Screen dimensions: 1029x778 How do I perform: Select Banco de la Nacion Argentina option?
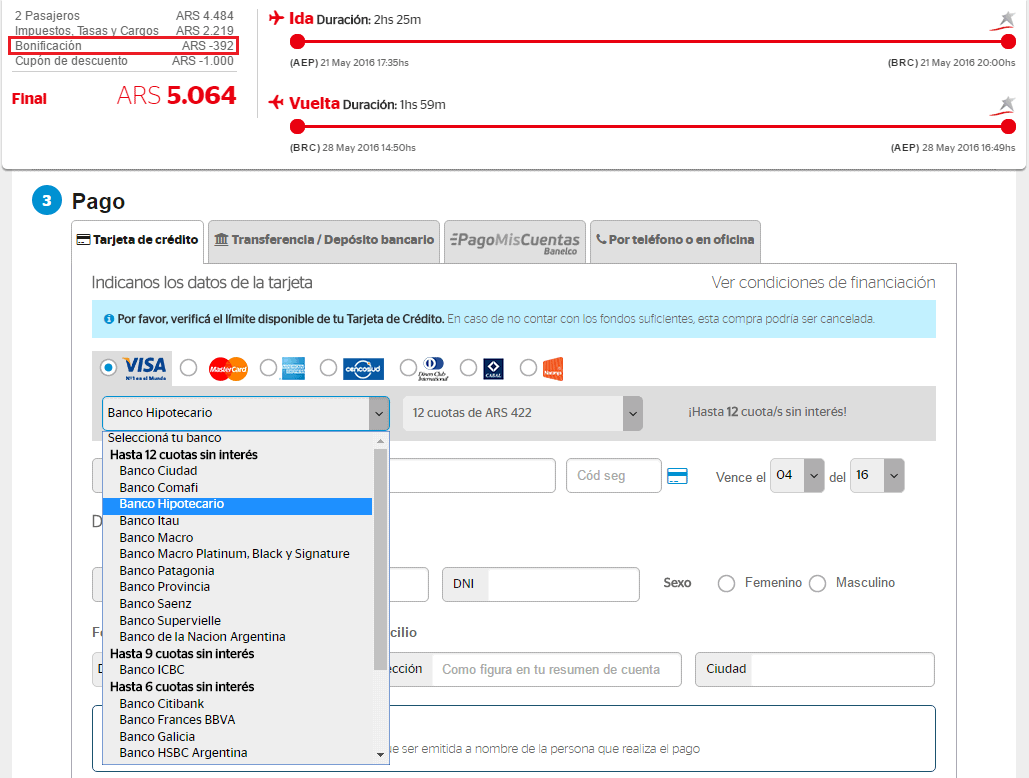[x=238, y=637]
